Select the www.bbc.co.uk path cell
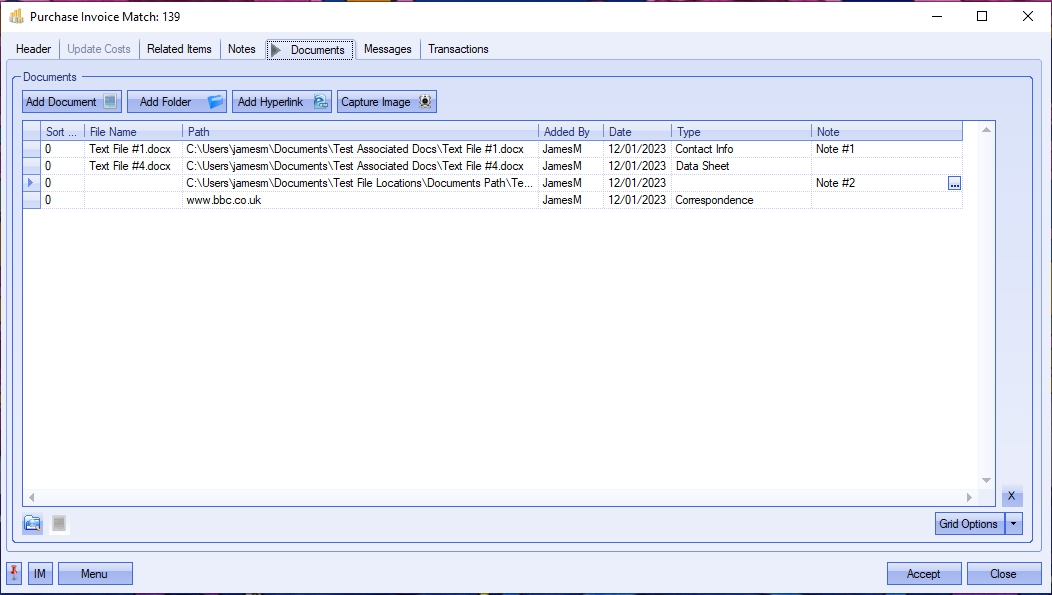Image resolution: width=1052 pixels, height=595 pixels. click(360, 200)
